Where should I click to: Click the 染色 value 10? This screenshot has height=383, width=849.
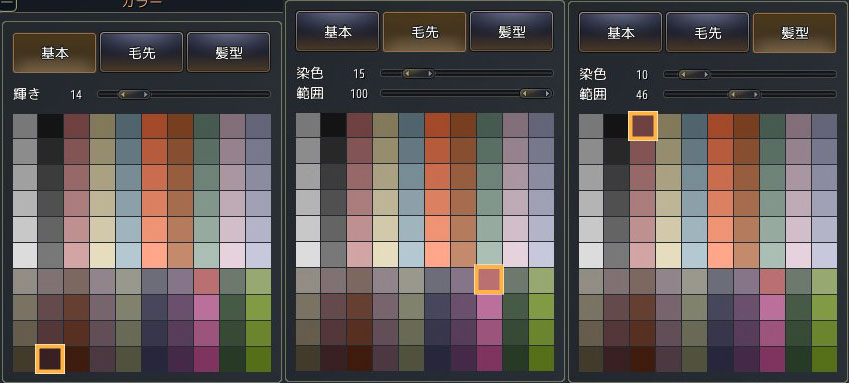642,74
